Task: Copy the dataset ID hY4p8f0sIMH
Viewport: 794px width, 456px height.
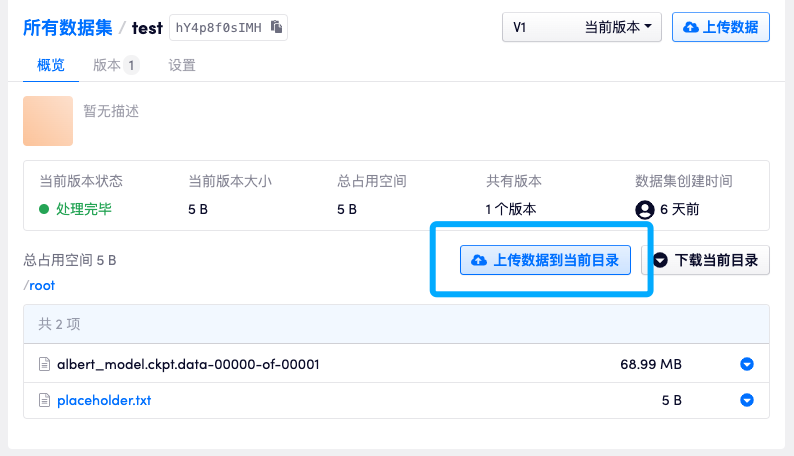Action: [x=276, y=27]
